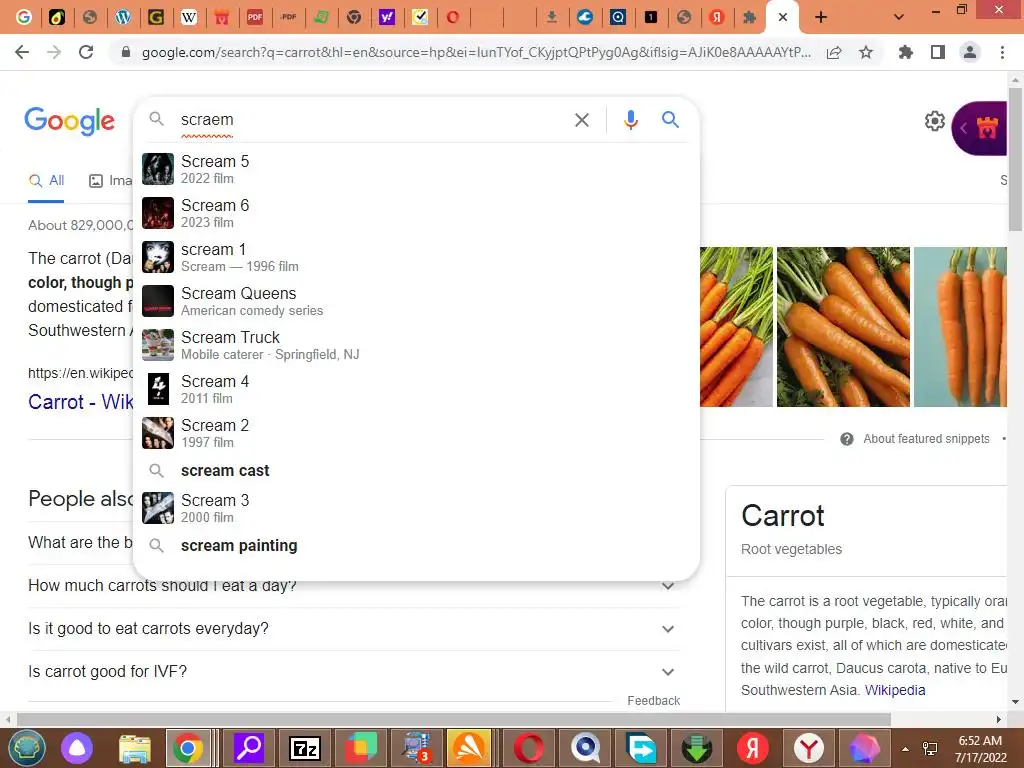Click the address bar URL

[x=476, y=52]
